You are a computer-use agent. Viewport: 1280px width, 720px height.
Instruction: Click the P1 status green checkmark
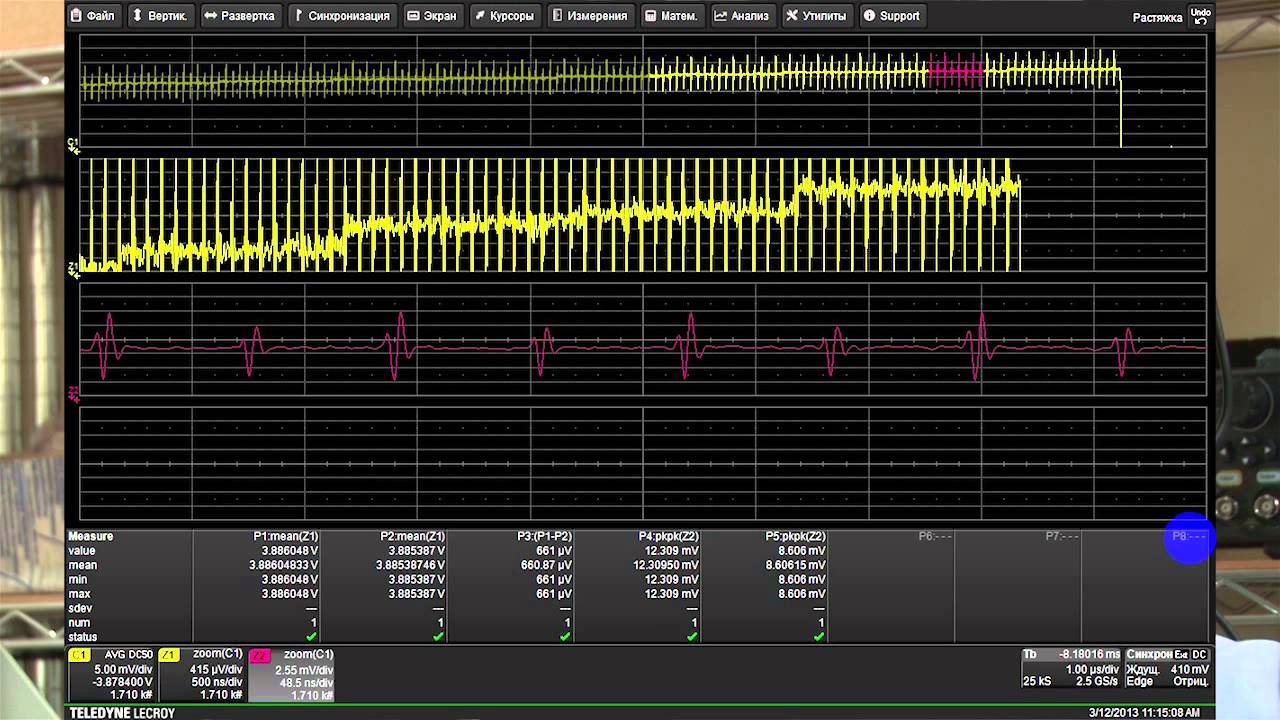(311, 637)
